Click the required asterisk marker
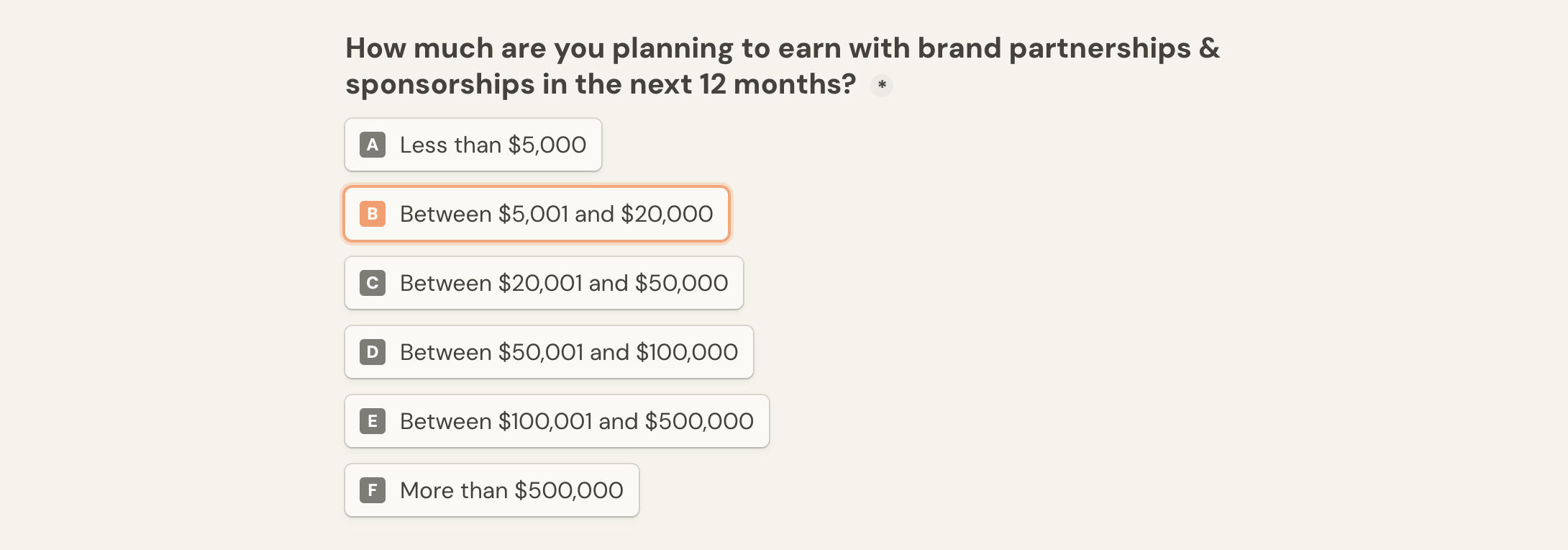 (882, 86)
